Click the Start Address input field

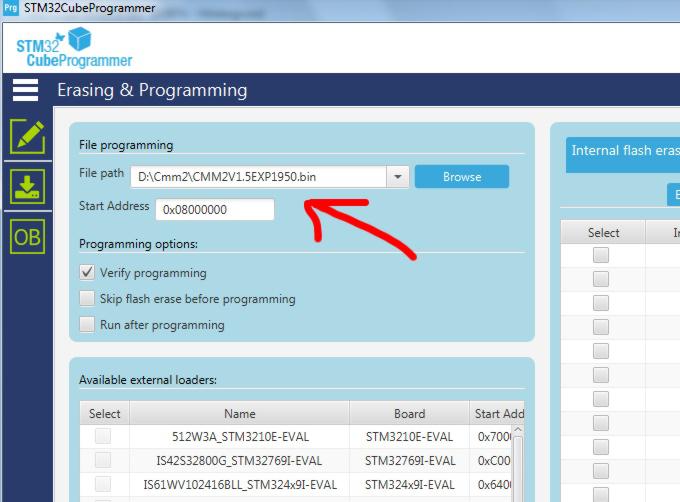[214, 210]
